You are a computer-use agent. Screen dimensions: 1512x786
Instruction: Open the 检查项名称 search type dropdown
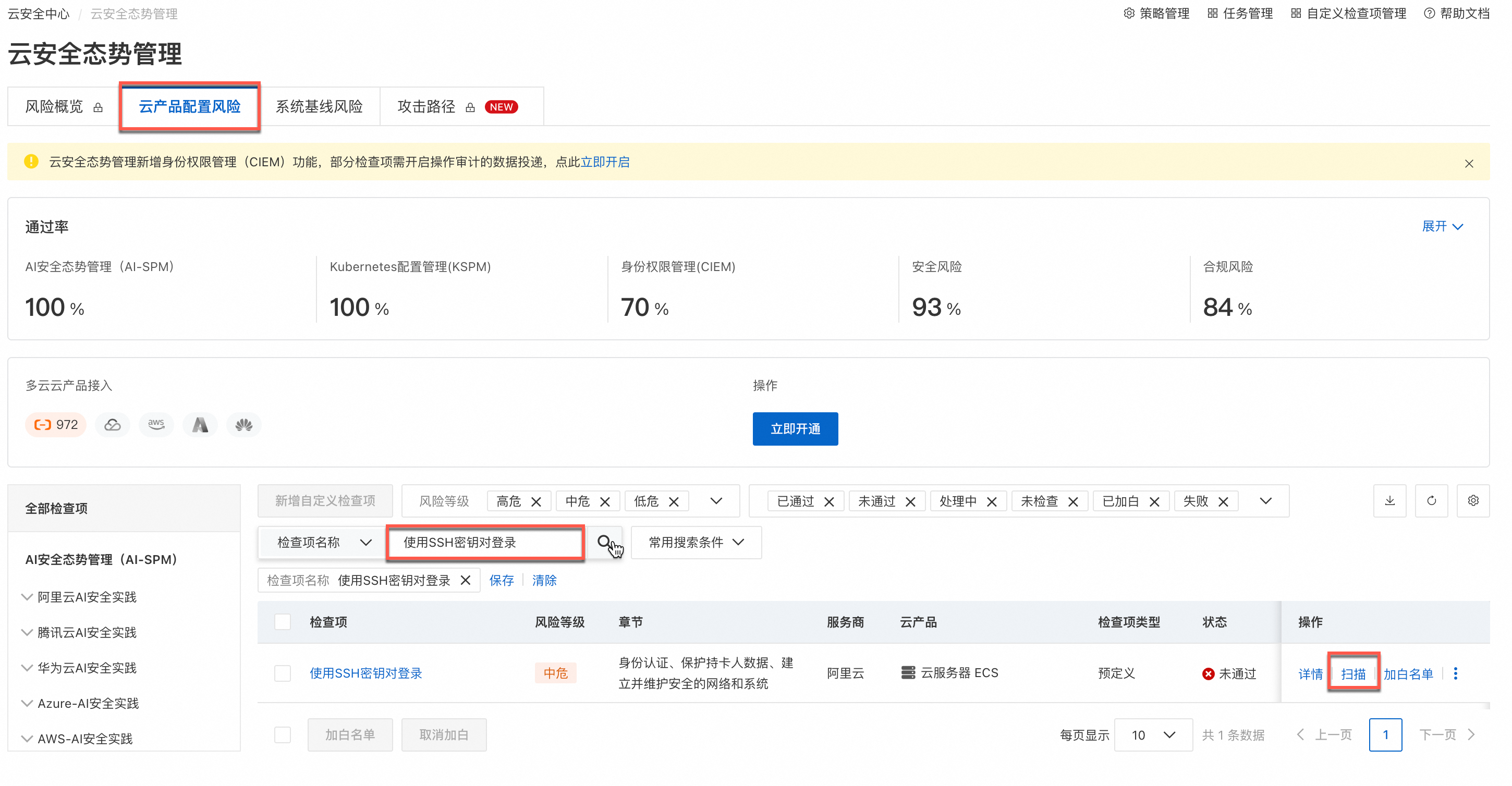coord(323,542)
